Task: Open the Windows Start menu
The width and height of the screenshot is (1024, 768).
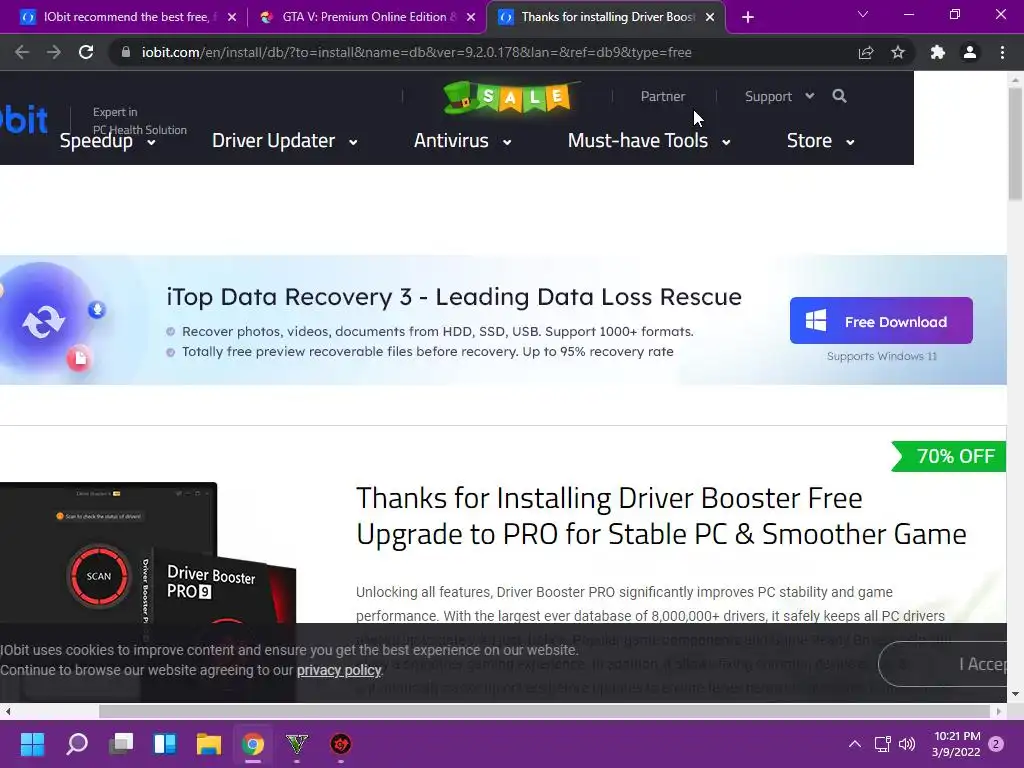Action: tap(32, 744)
